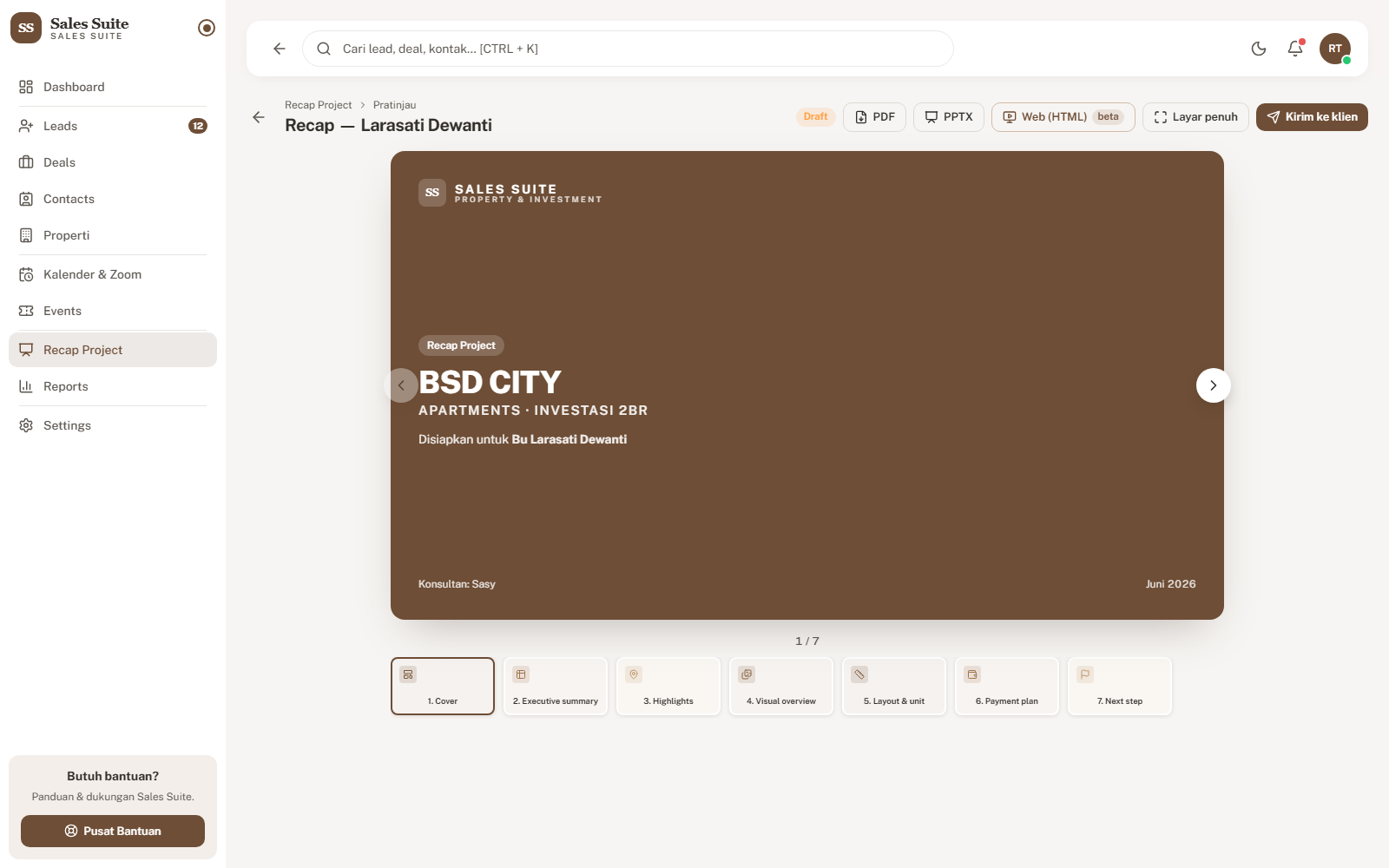Select Properti in the sidebar

[x=113, y=235]
